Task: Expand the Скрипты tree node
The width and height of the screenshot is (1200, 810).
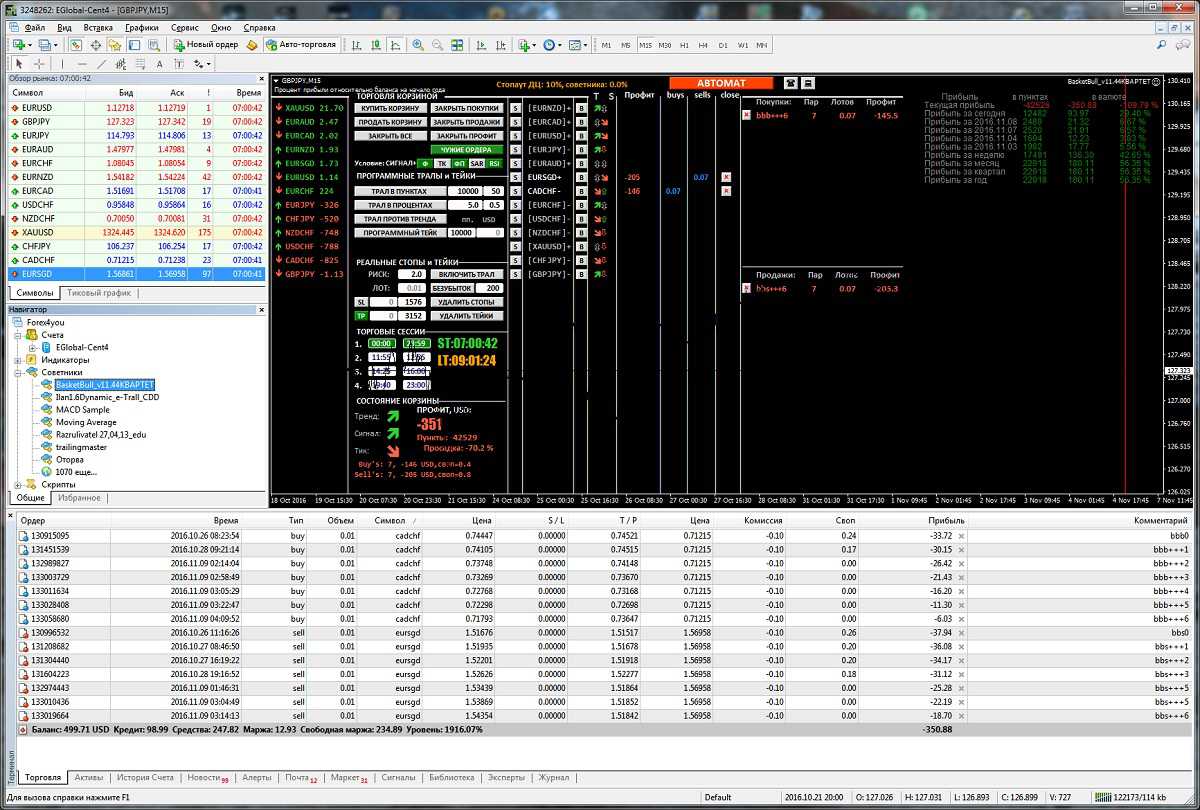Action: pos(20,484)
